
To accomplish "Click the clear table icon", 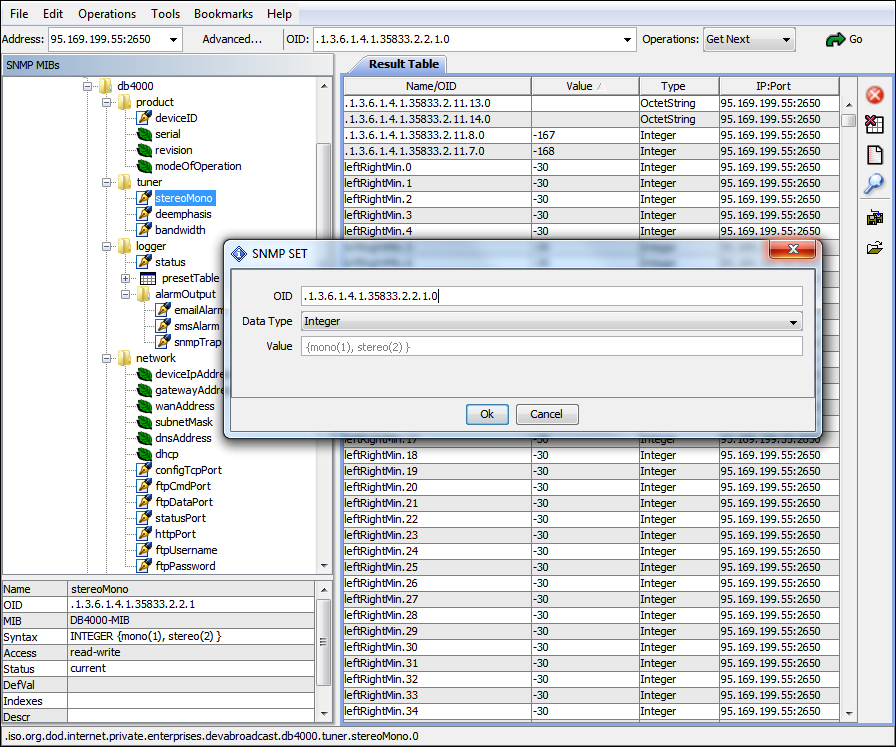I will [x=874, y=125].
